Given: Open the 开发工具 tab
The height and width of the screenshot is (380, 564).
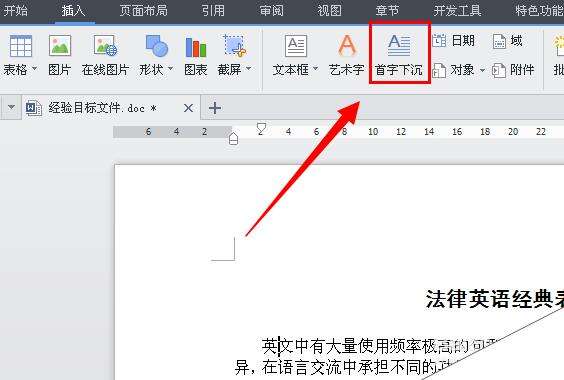Looking at the screenshot, I should 457,10.
